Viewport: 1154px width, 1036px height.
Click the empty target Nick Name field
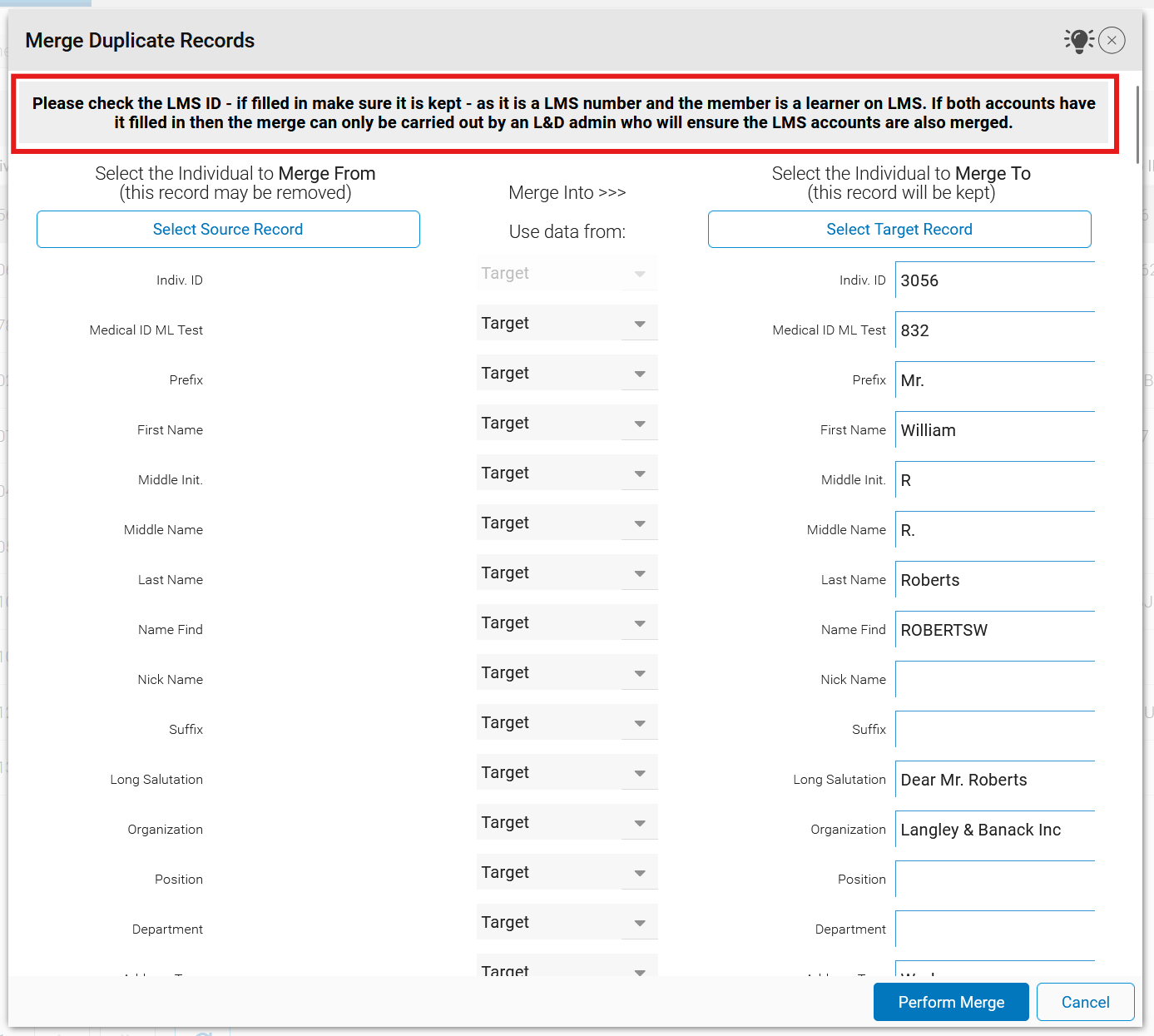[x=994, y=680]
